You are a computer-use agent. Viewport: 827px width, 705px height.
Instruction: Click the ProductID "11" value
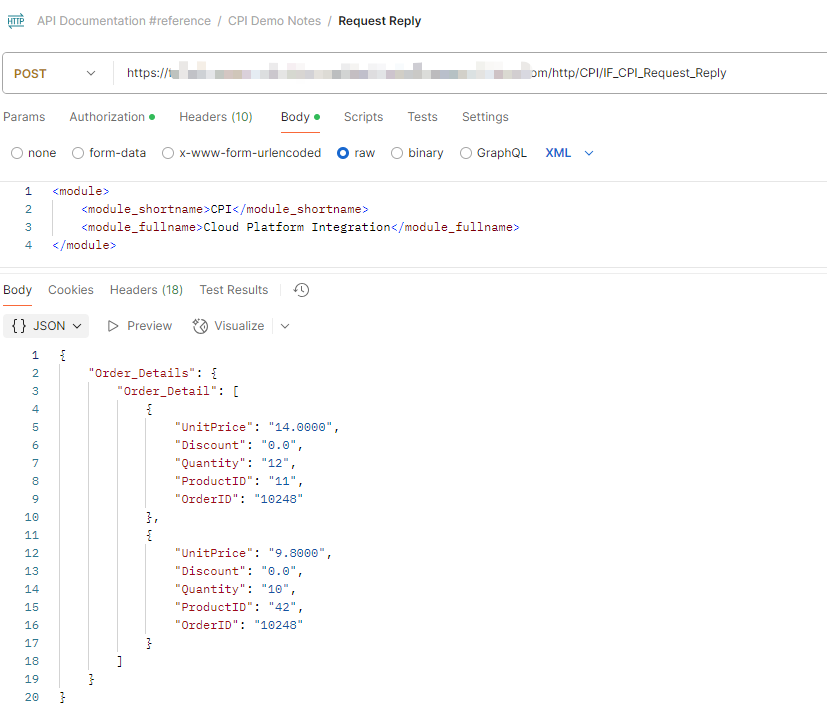tap(283, 481)
